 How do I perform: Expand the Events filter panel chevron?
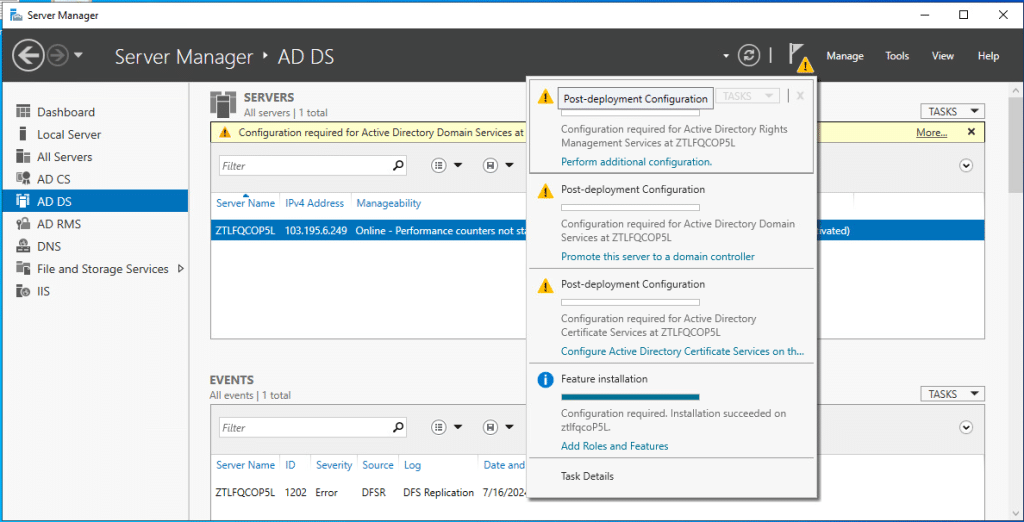(x=967, y=427)
